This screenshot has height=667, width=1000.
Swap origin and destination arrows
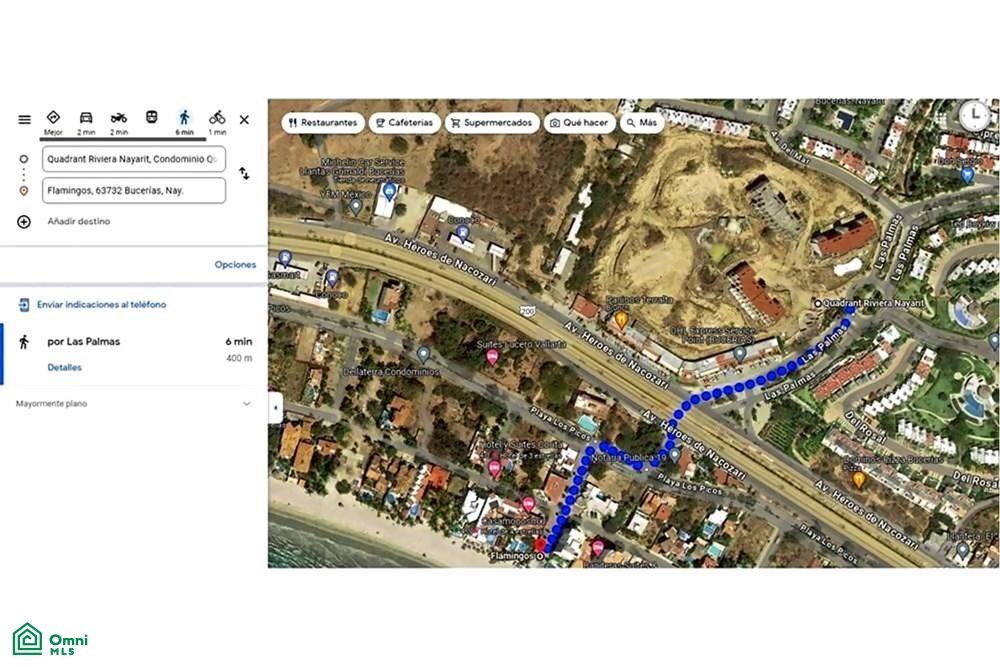(244, 173)
